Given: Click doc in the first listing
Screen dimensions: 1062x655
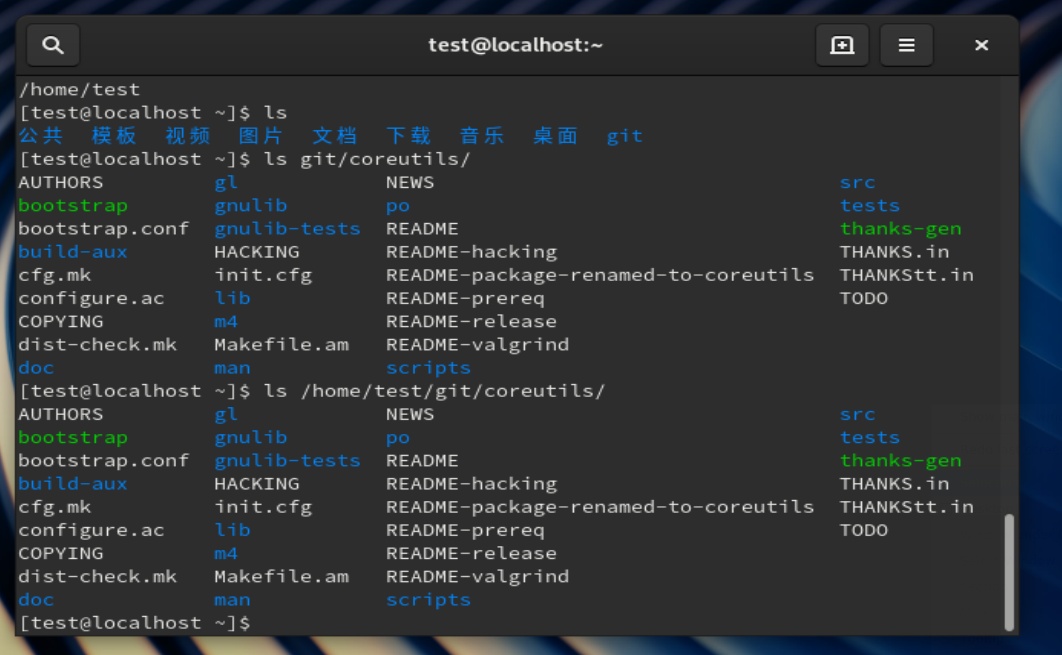Looking at the screenshot, I should [x=37, y=368].
